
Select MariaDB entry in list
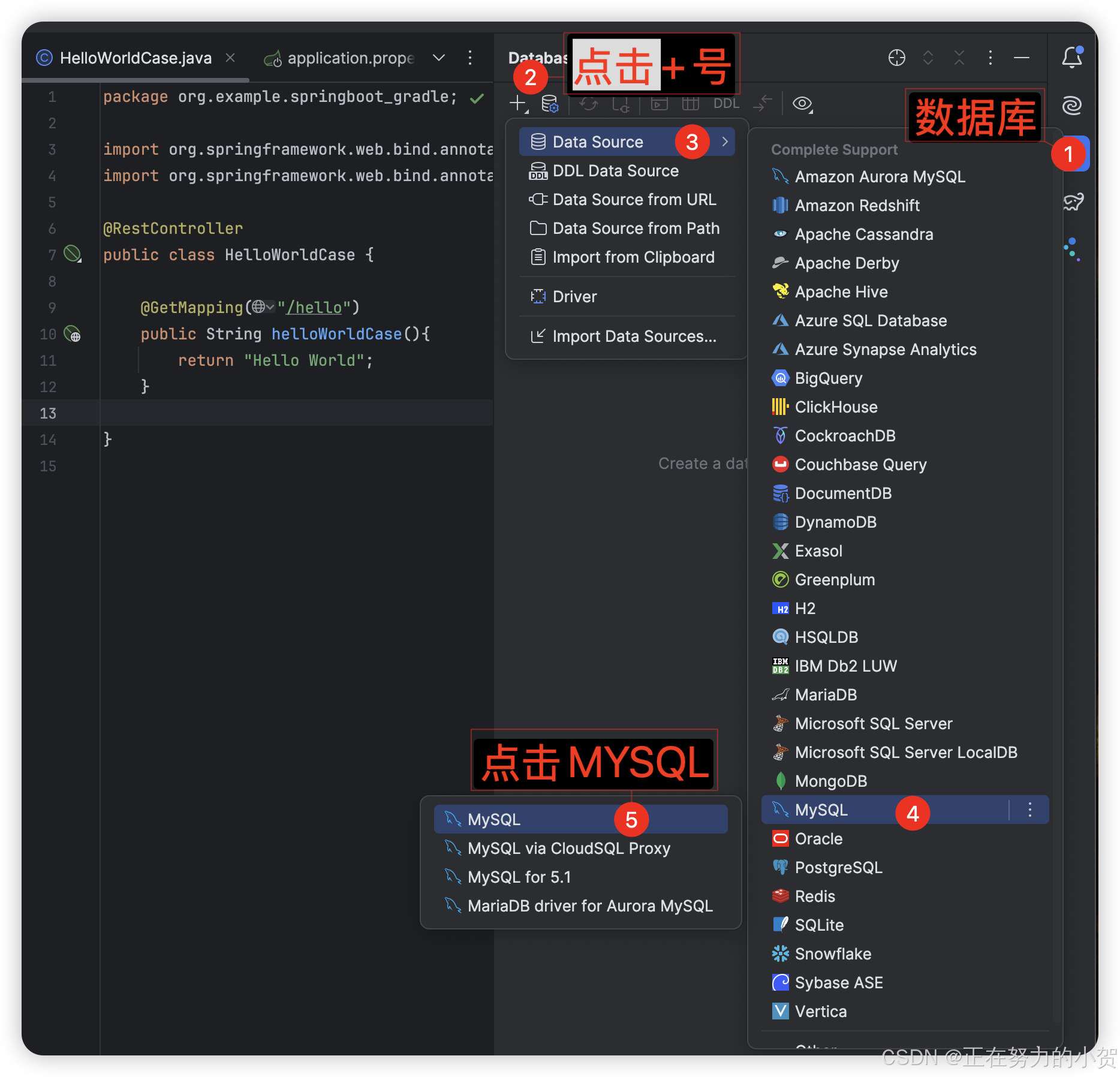(x=905, y=695)
